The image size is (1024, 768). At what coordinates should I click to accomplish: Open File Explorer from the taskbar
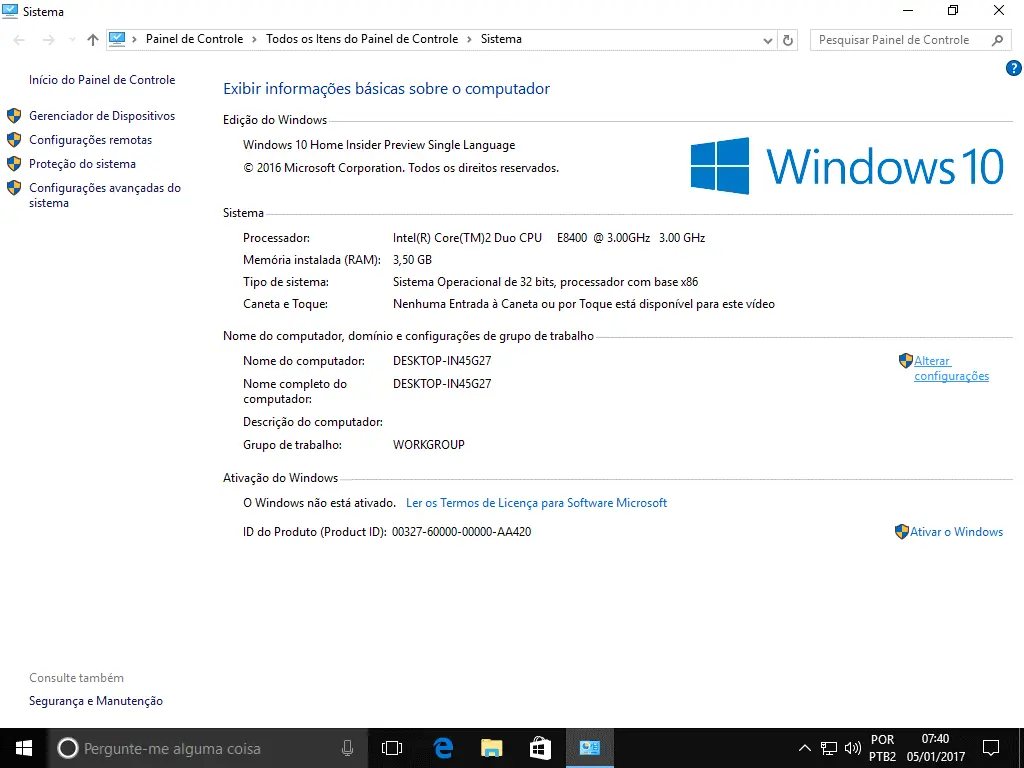tap(492, 748)
